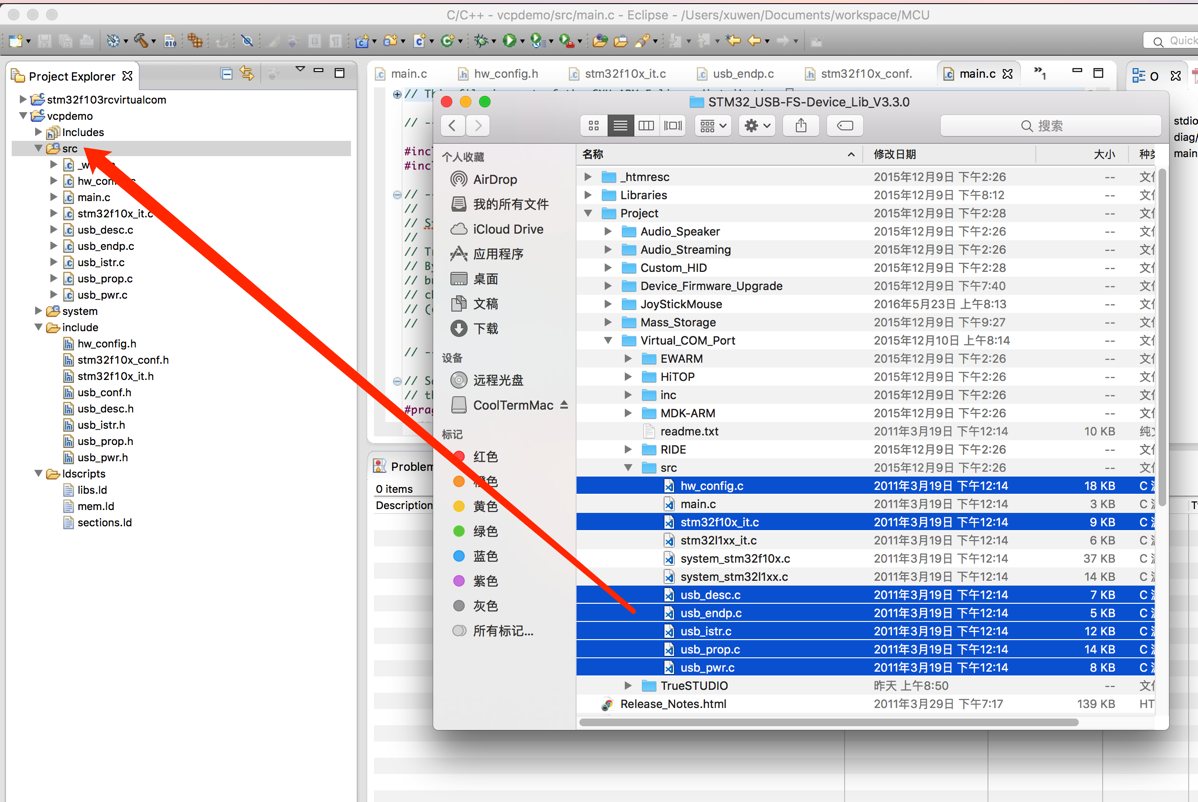
Task: Toggle Link with Editor in Project Explorer
Action: tap(247, 73)
